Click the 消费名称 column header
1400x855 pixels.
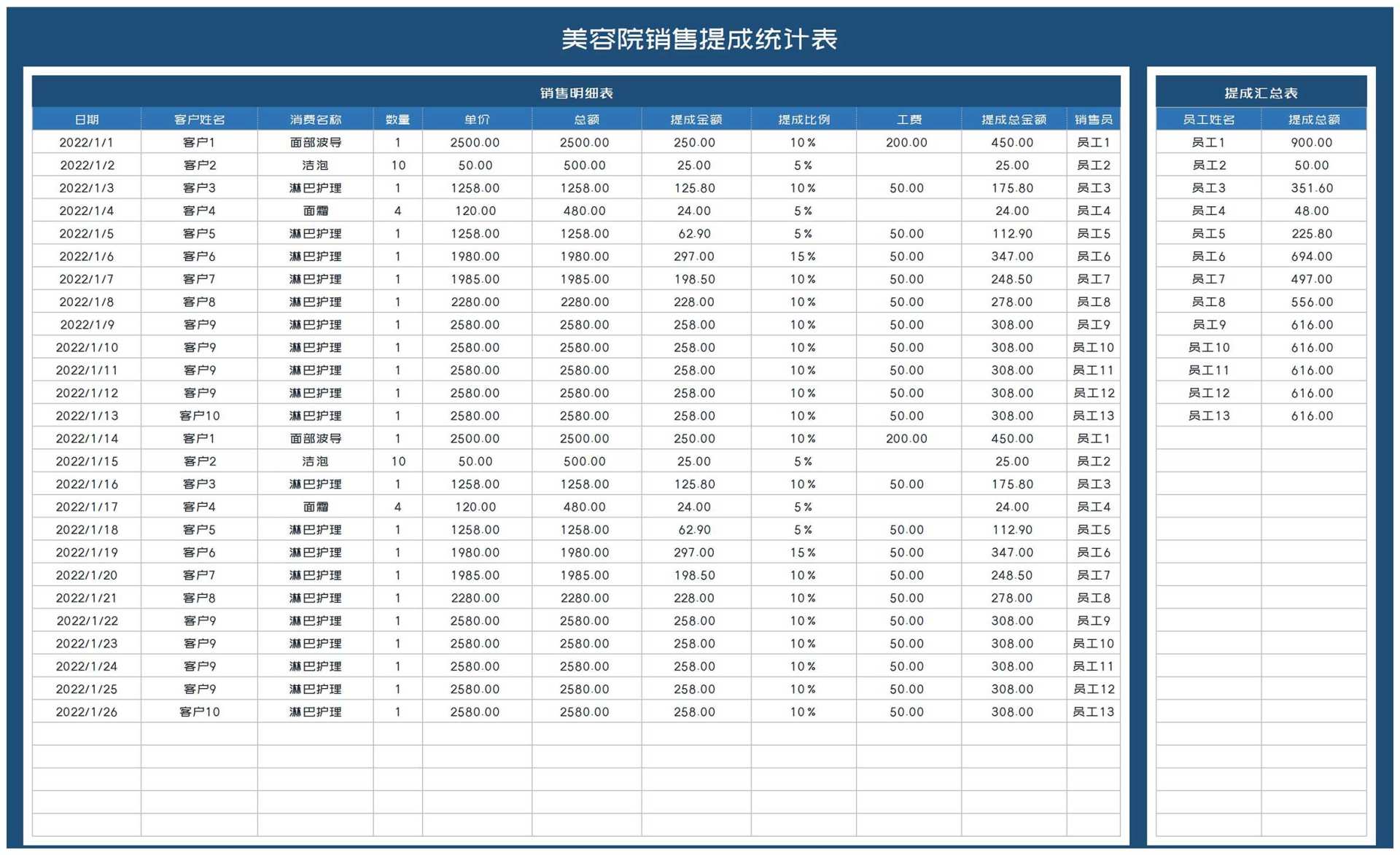315,119
